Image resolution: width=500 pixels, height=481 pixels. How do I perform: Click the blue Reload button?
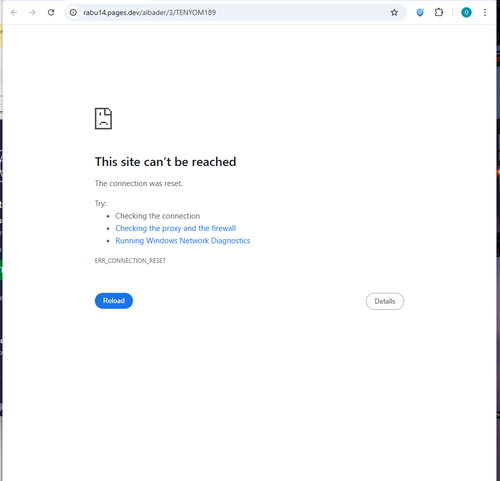[x=114, y=301]
